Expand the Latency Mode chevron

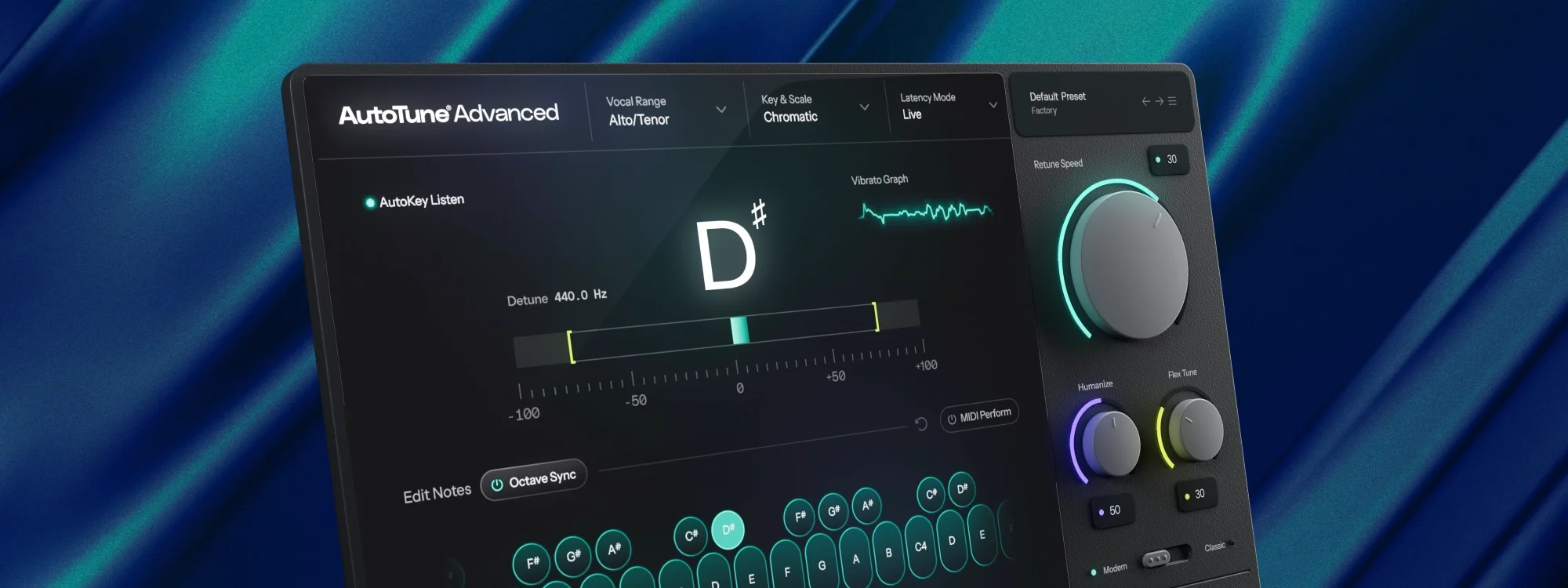993,104
